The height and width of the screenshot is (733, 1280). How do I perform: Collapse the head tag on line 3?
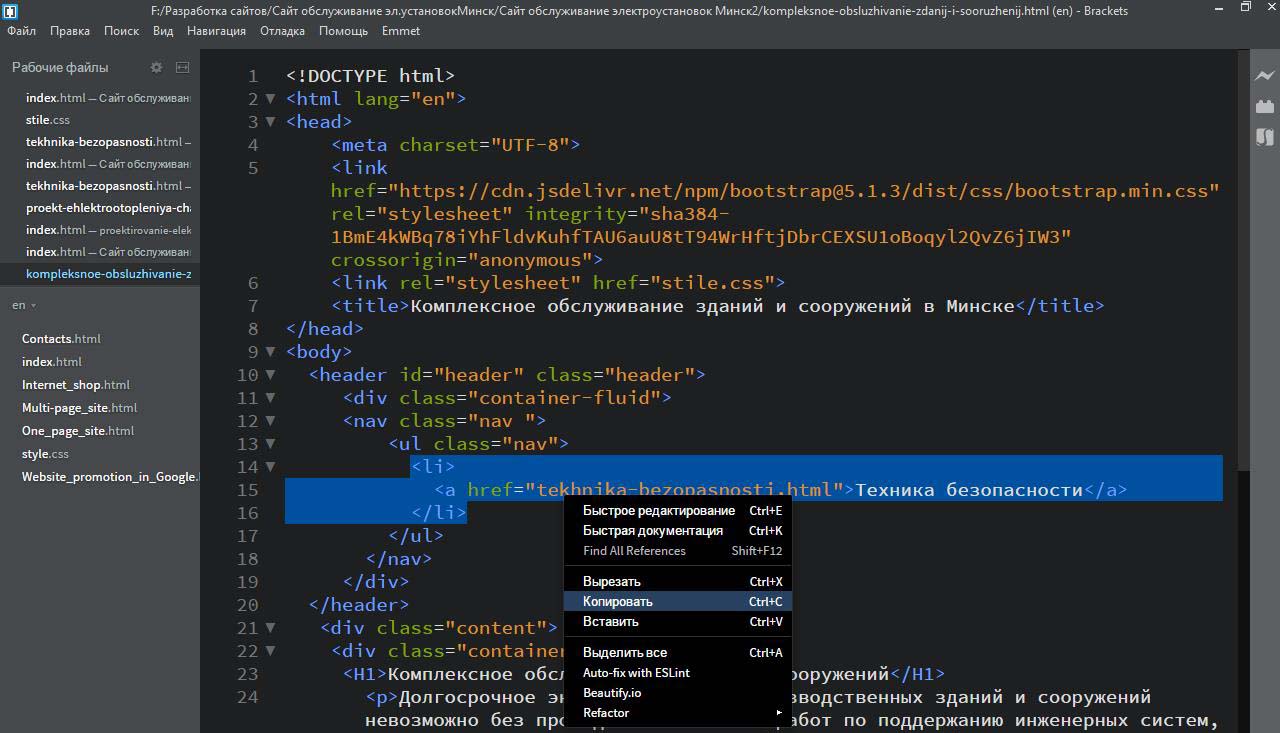(270, 122)
